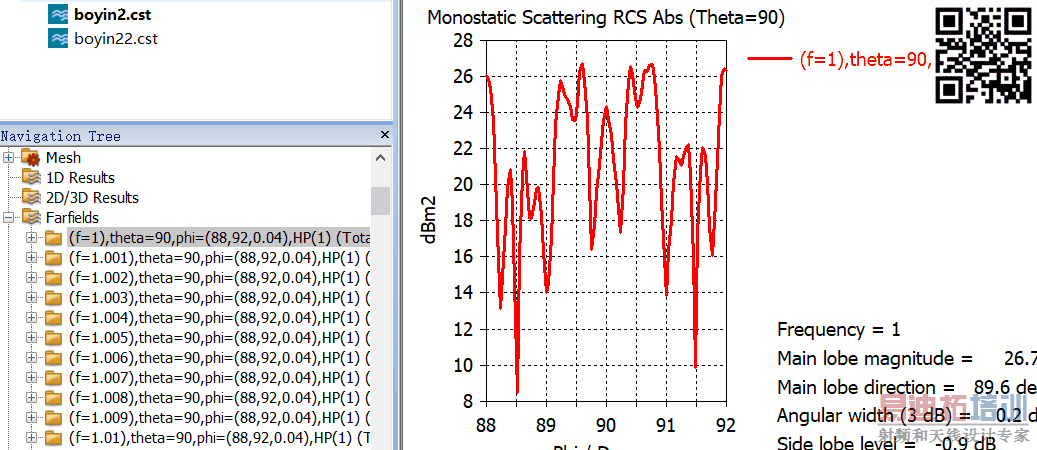This screenshot has height=450, width=1037.
Task: Click folder icon of (f=1.009) entry
Action: pos(54,418)
